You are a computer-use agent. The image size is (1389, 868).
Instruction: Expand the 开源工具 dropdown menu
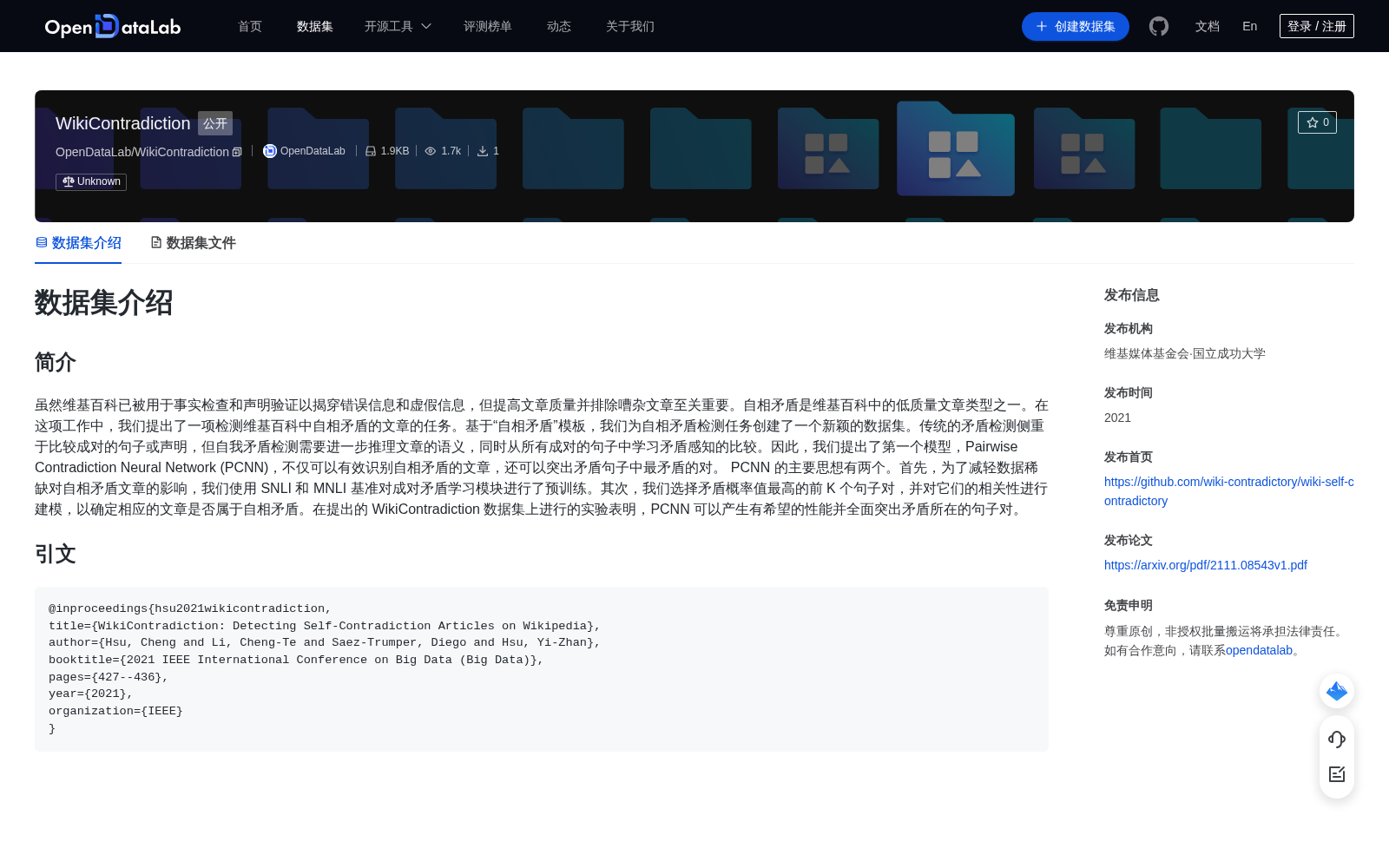[x=398, y=26]
